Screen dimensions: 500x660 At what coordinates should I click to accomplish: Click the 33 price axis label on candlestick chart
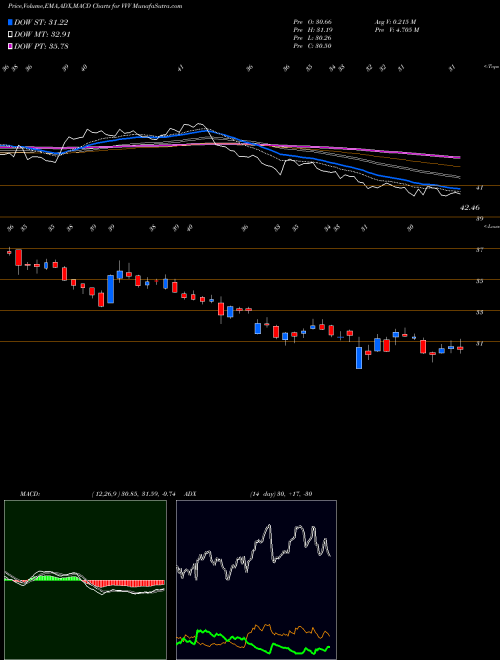tap(479, 312)
